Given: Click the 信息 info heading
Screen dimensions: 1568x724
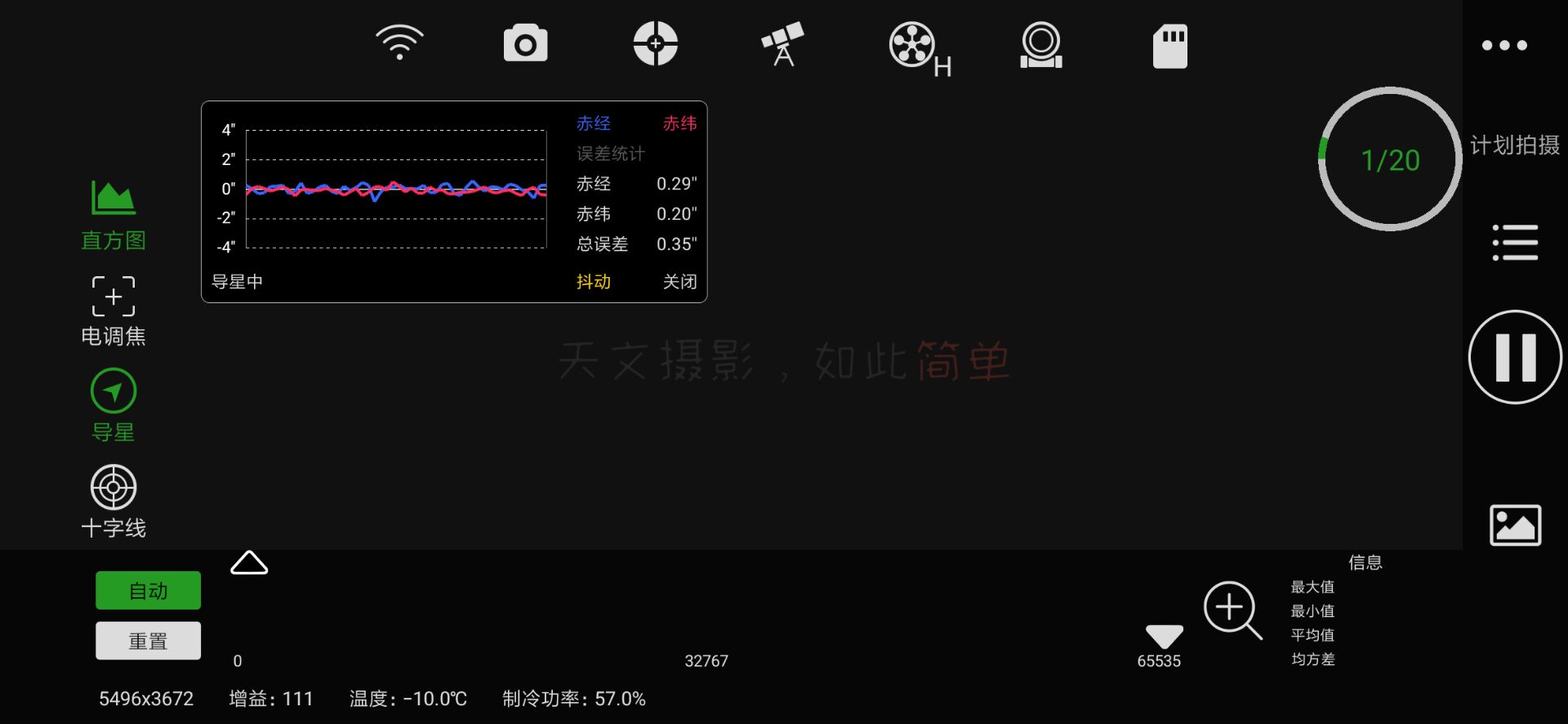Looking at the screenshot, I should point(1365,562).
